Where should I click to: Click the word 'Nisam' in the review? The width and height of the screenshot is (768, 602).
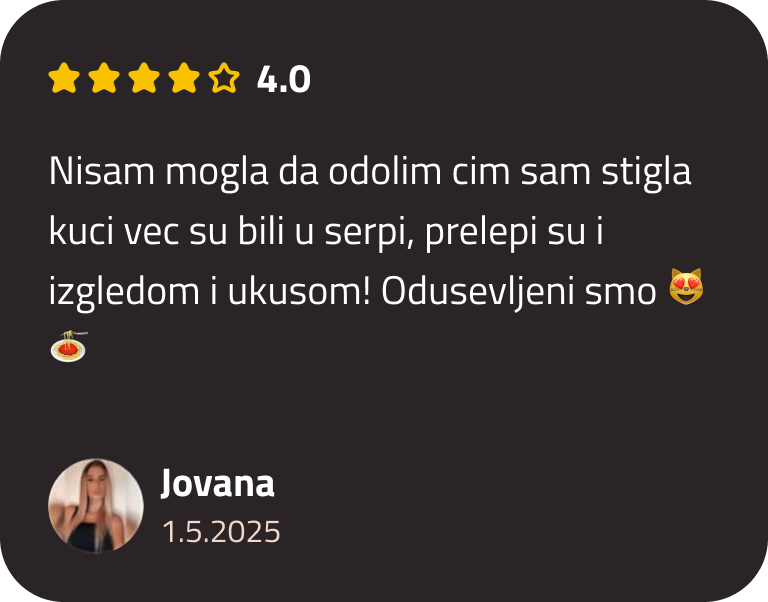[102, 171]
